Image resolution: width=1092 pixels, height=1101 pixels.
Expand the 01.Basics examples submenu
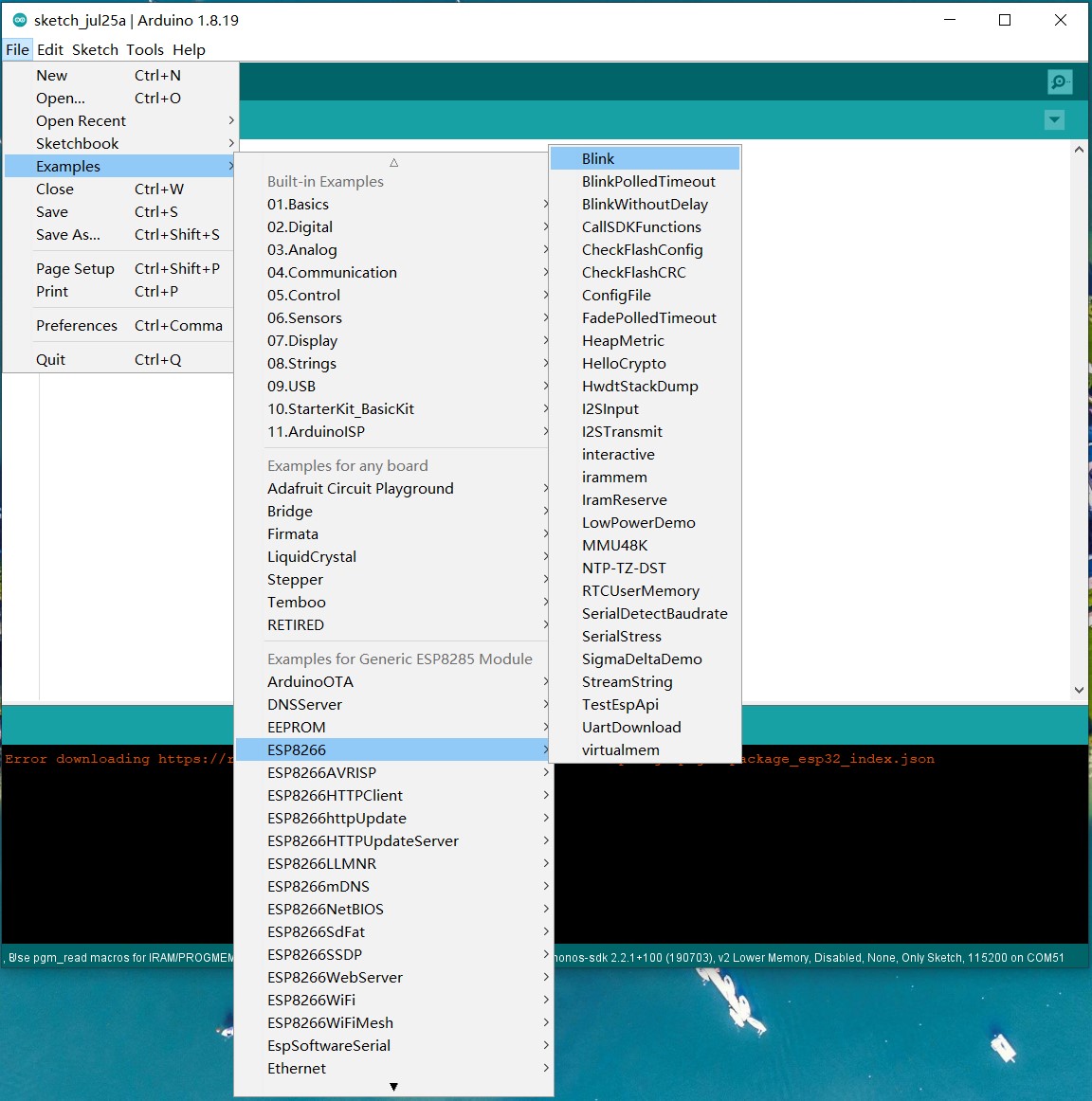pos(393,205)
